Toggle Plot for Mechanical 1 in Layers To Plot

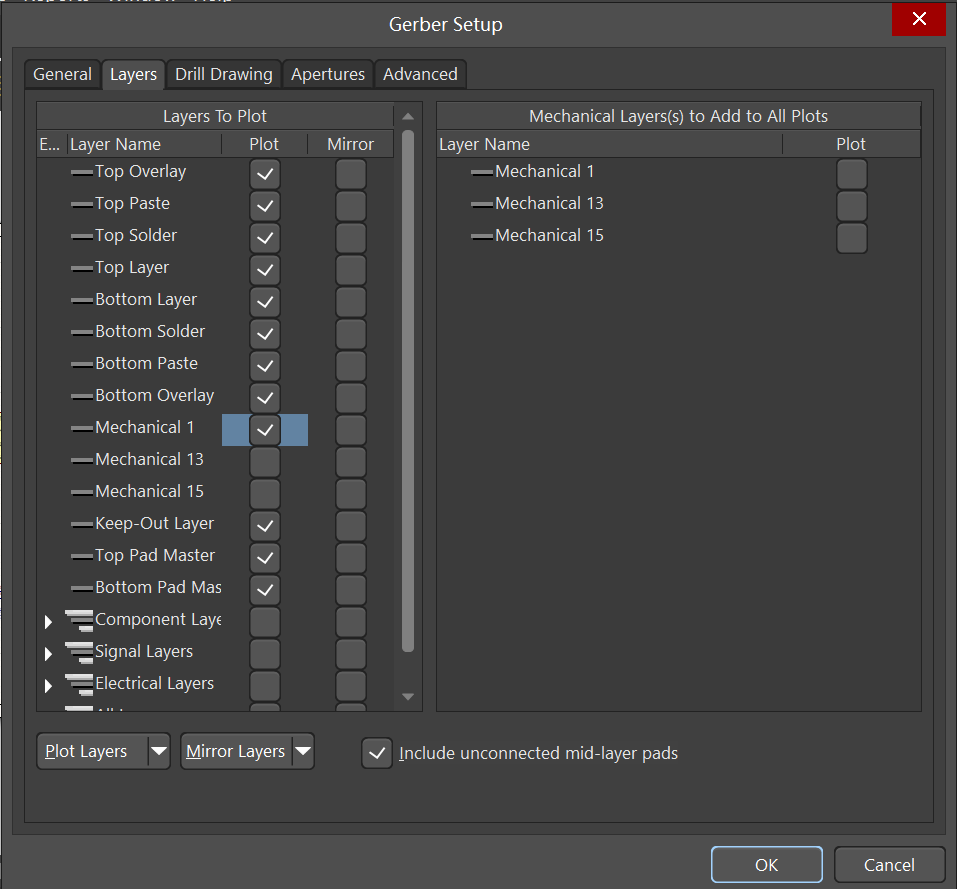[265, 430]
